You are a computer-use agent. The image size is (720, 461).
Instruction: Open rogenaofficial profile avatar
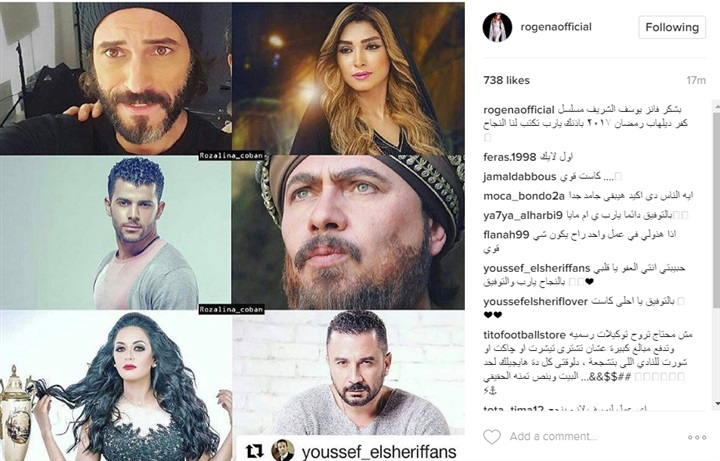pos(497,27)
